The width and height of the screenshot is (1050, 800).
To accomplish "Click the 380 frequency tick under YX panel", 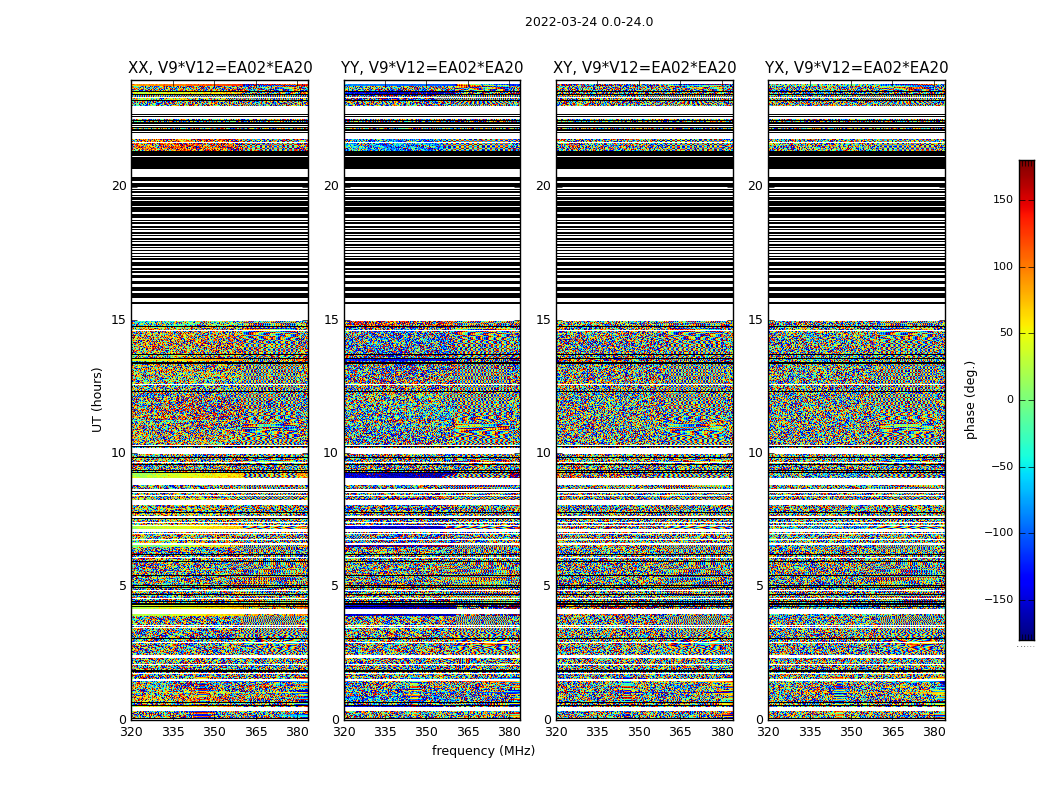I will [934, 732].
